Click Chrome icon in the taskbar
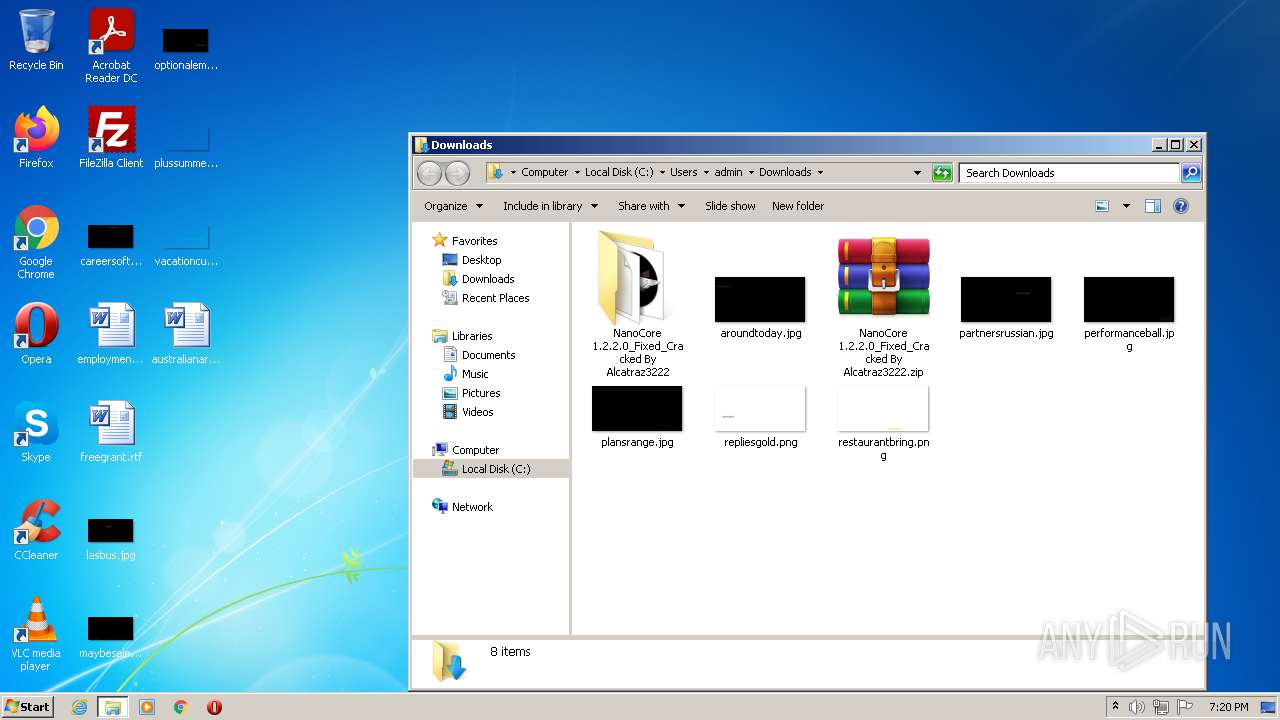This screenshot has width=1280, height=720. [181, 707]
